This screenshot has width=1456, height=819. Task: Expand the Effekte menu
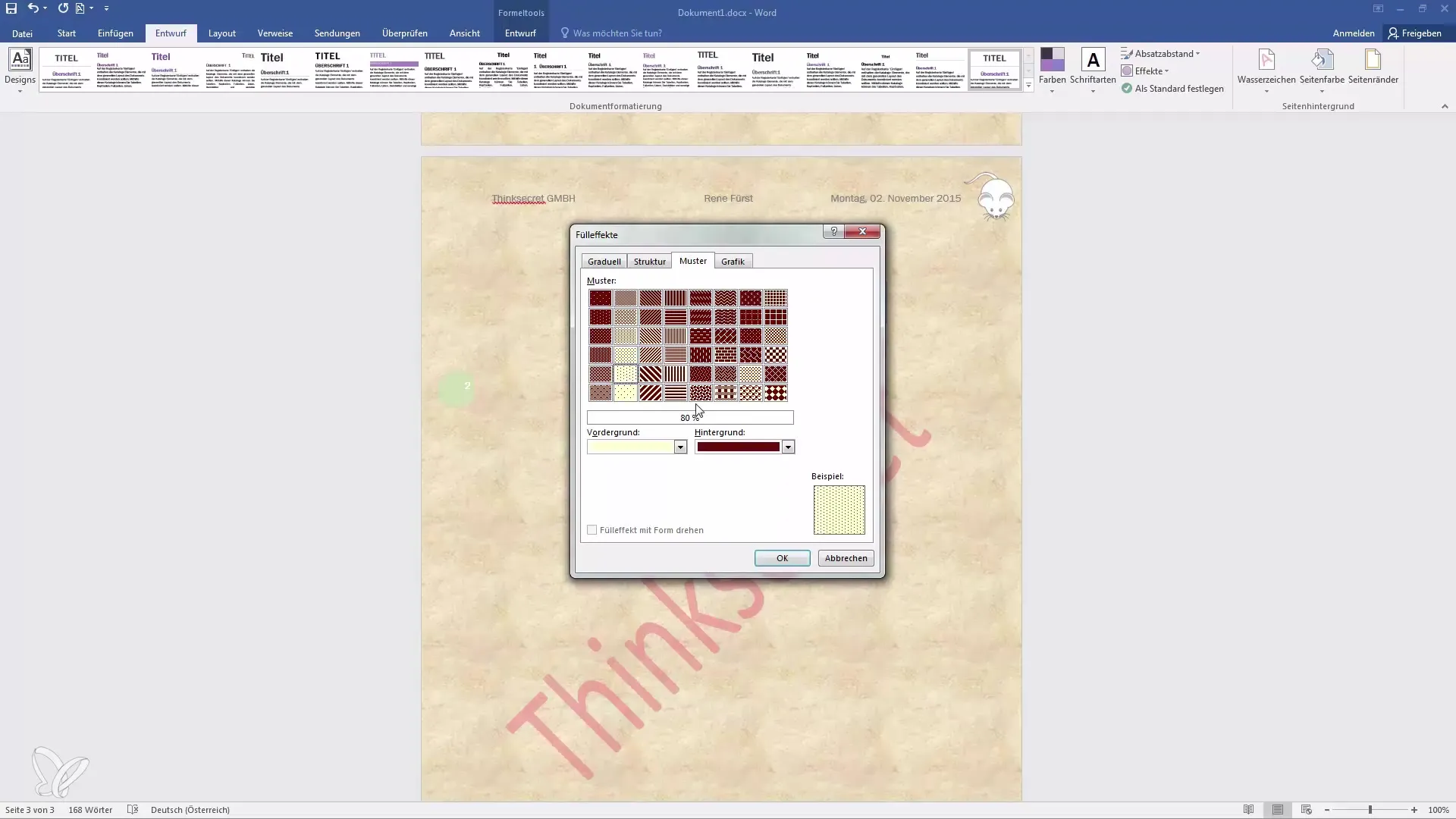point(1145,71)
